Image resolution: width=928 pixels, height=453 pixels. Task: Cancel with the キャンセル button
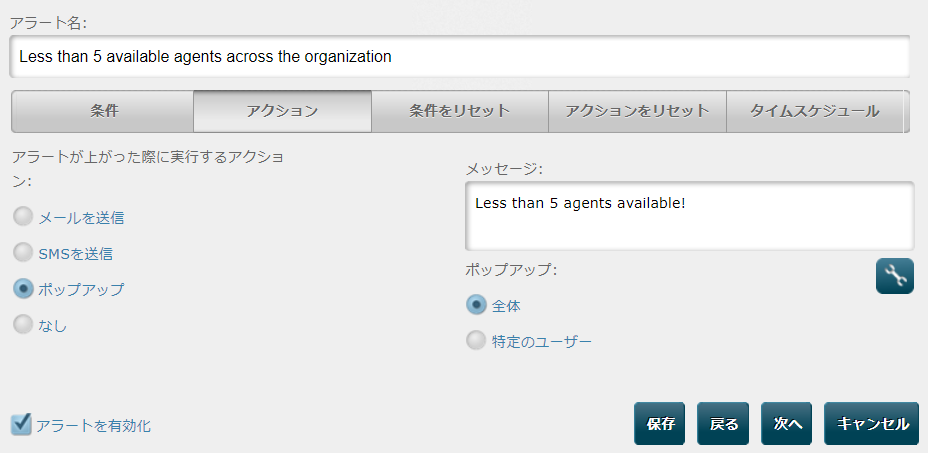pos(871,423)
